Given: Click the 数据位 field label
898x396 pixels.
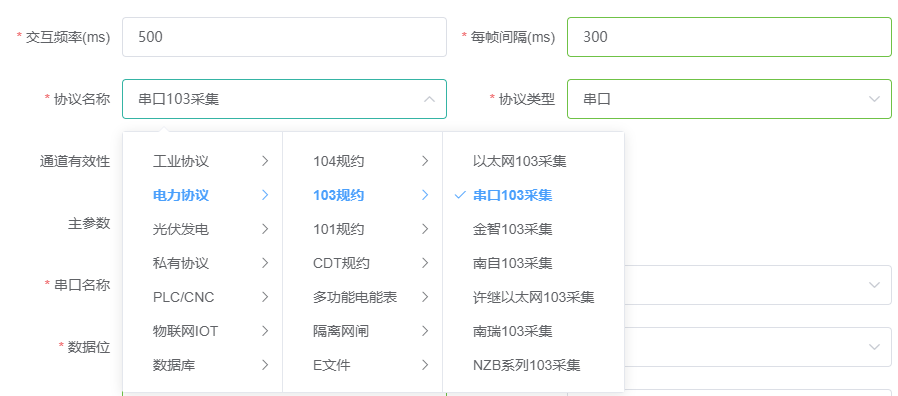Looking at the screenshot, I should (89, 347).
